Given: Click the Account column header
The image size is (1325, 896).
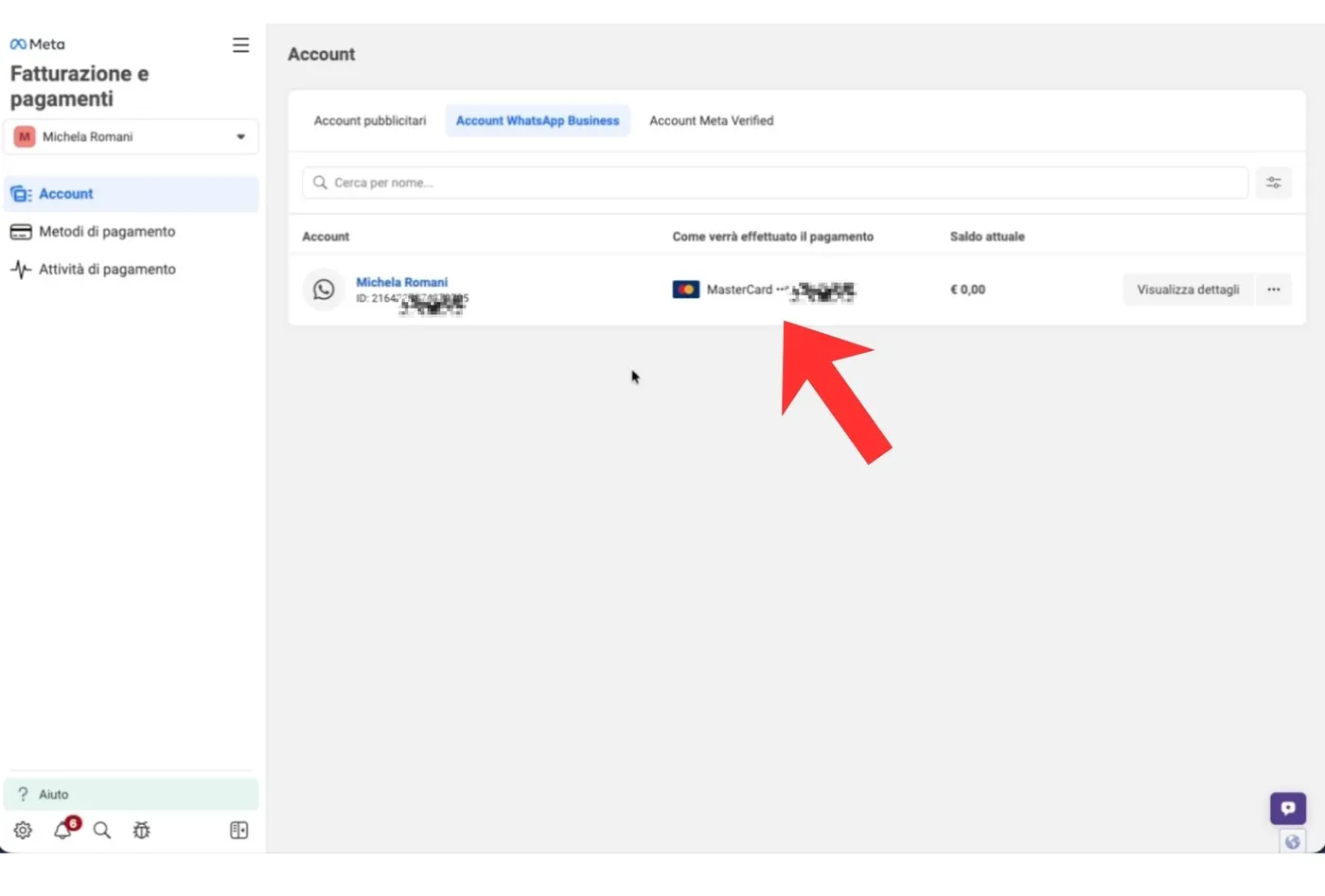Looking at the screenshot, I should tap(326, 237).
